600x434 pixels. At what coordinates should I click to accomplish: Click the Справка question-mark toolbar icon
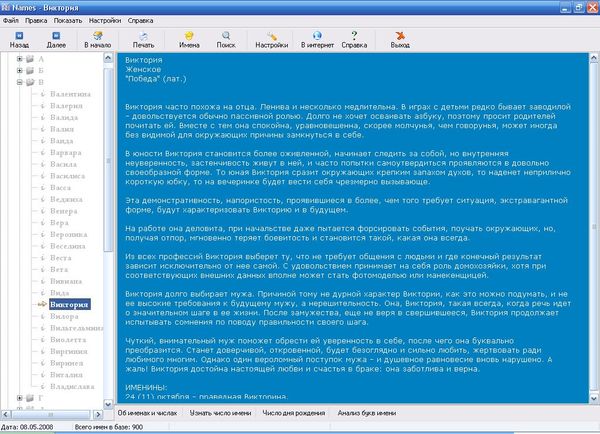(354, 38)
